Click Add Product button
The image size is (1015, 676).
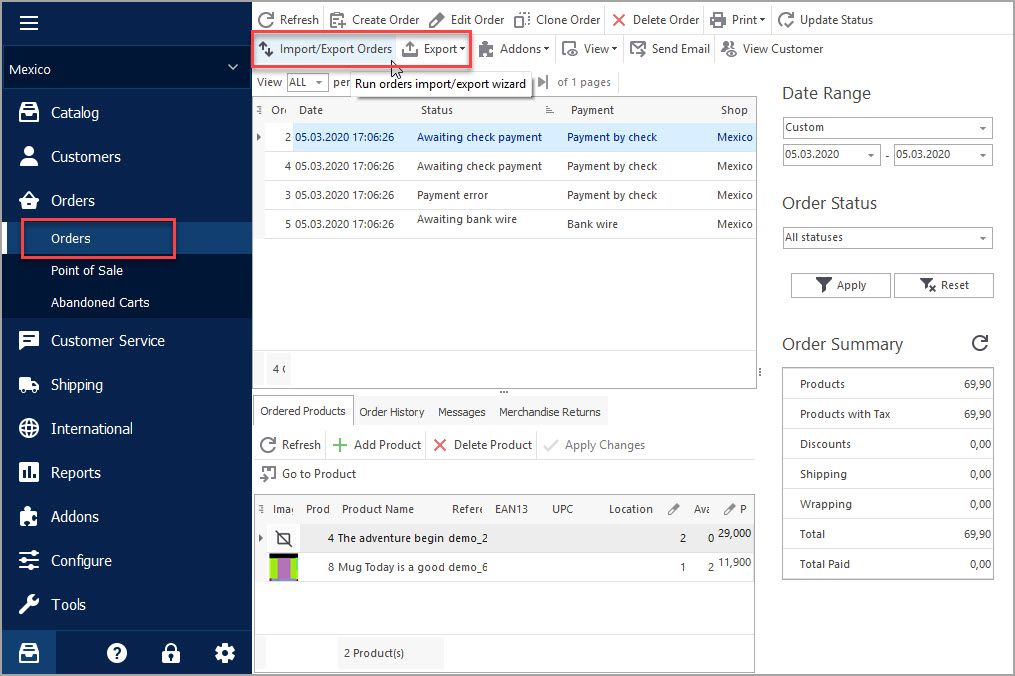coord(377,445)
